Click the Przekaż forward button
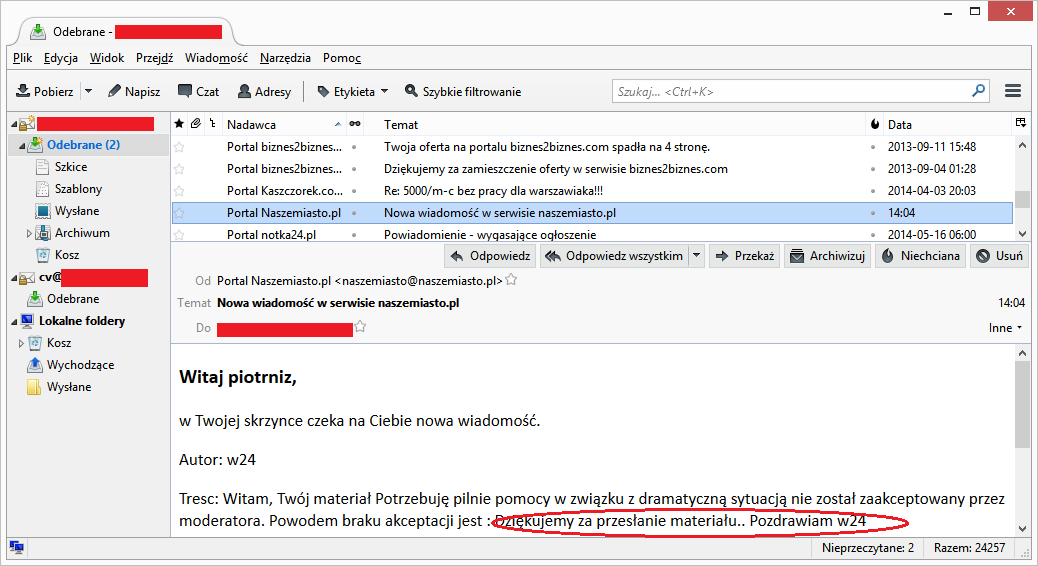The image size is (1038, 566). (744, 256)
